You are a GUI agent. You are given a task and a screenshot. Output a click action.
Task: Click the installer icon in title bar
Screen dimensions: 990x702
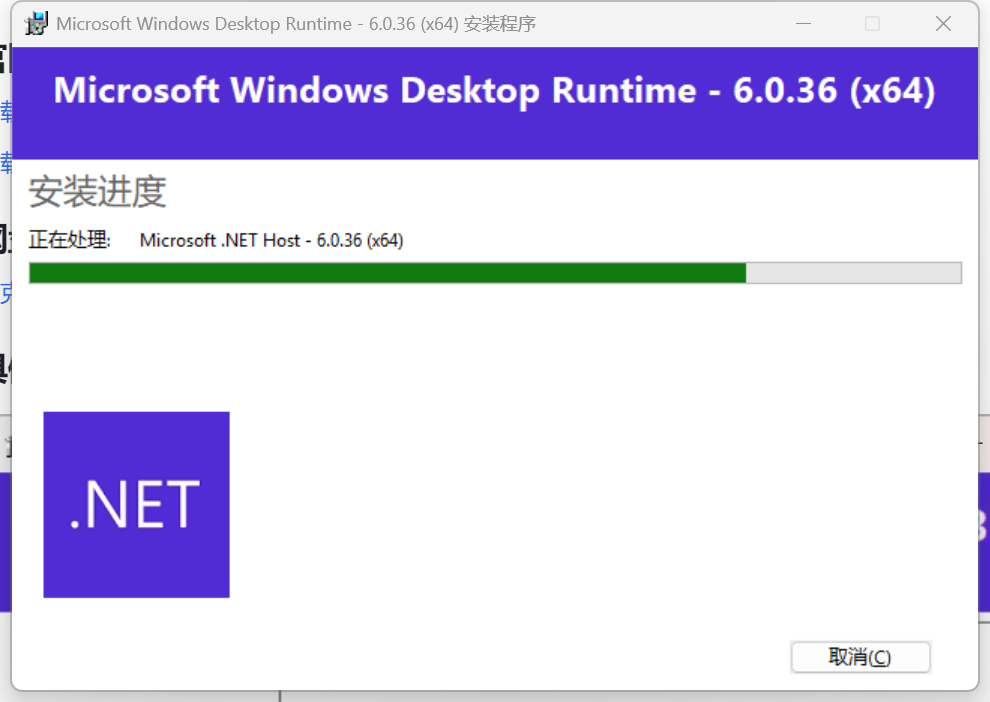(x=36, y=23)
